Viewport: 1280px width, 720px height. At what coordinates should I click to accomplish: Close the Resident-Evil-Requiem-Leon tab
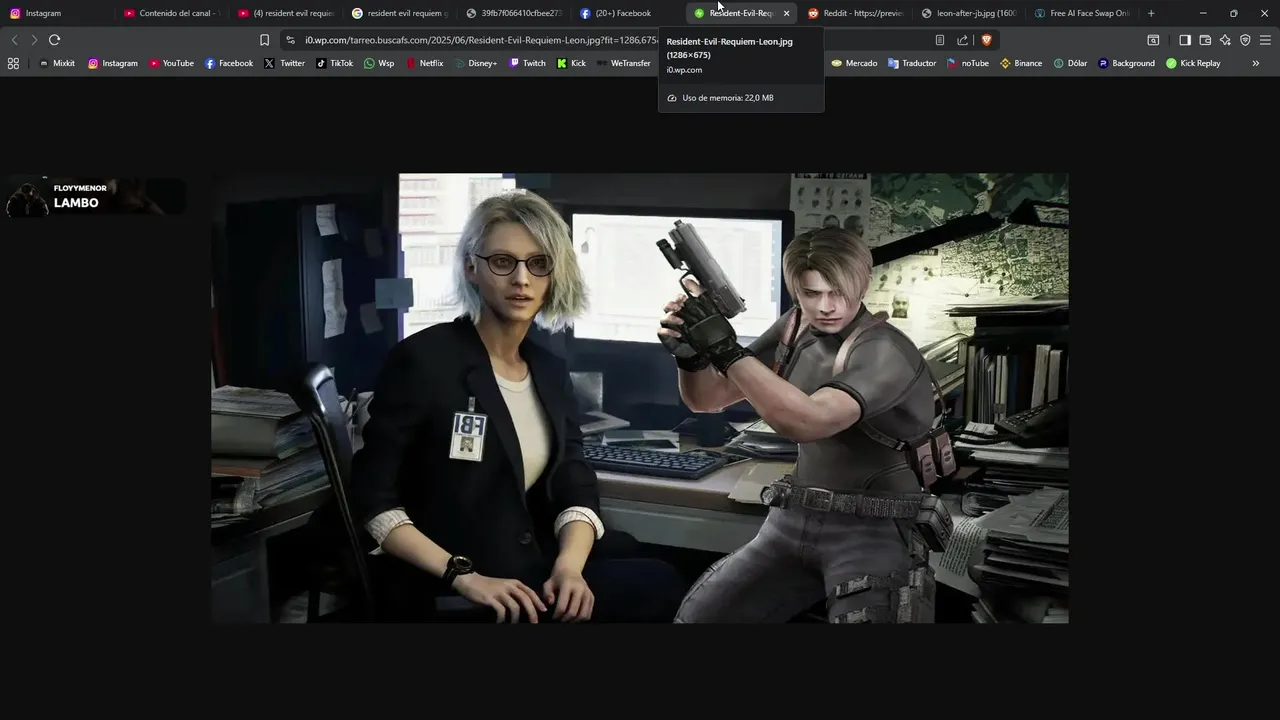pyautogui.click(x=786, y=13)
